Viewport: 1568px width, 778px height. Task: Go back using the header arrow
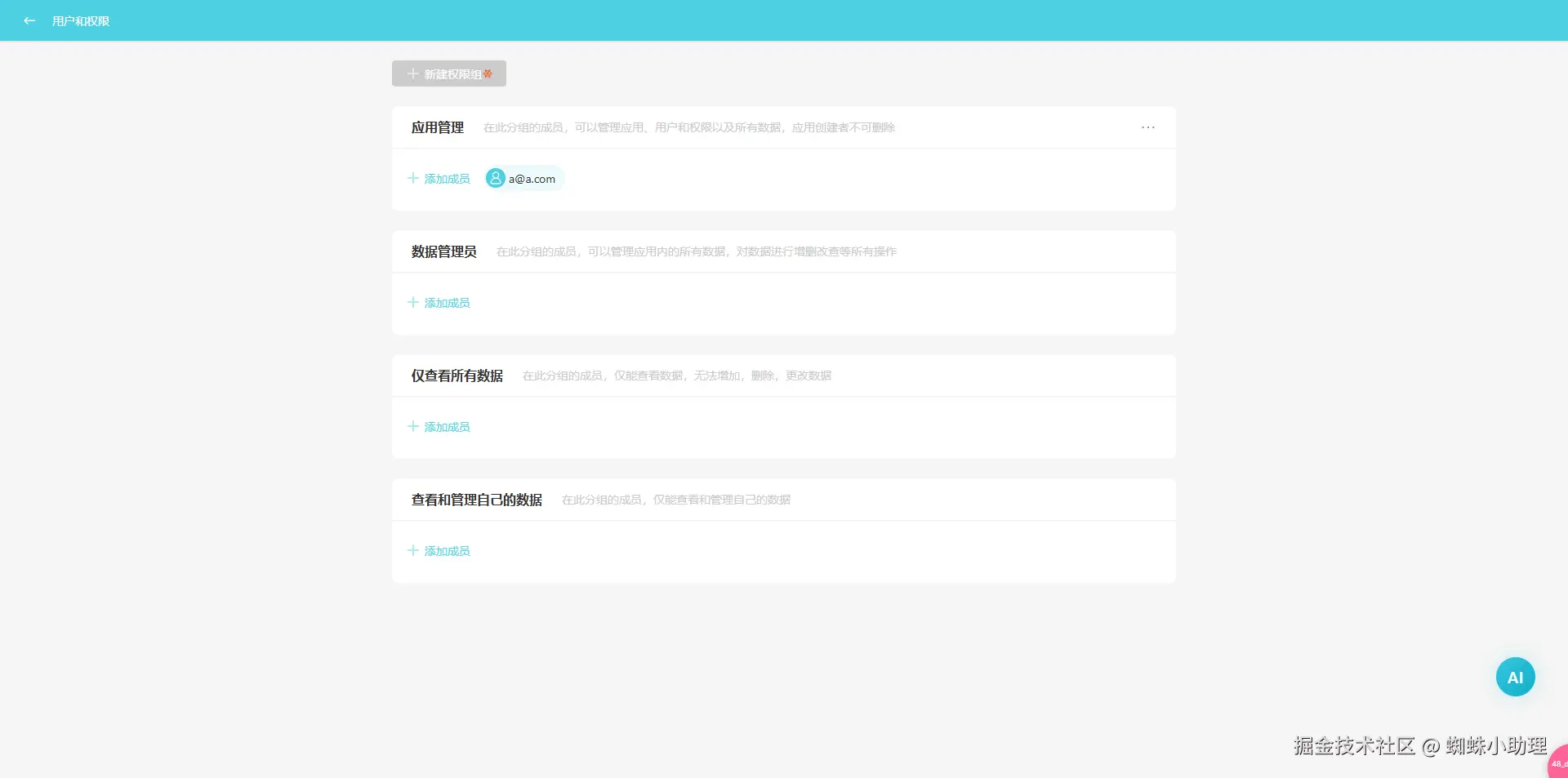pyautogui.click(x=29, y=20)
